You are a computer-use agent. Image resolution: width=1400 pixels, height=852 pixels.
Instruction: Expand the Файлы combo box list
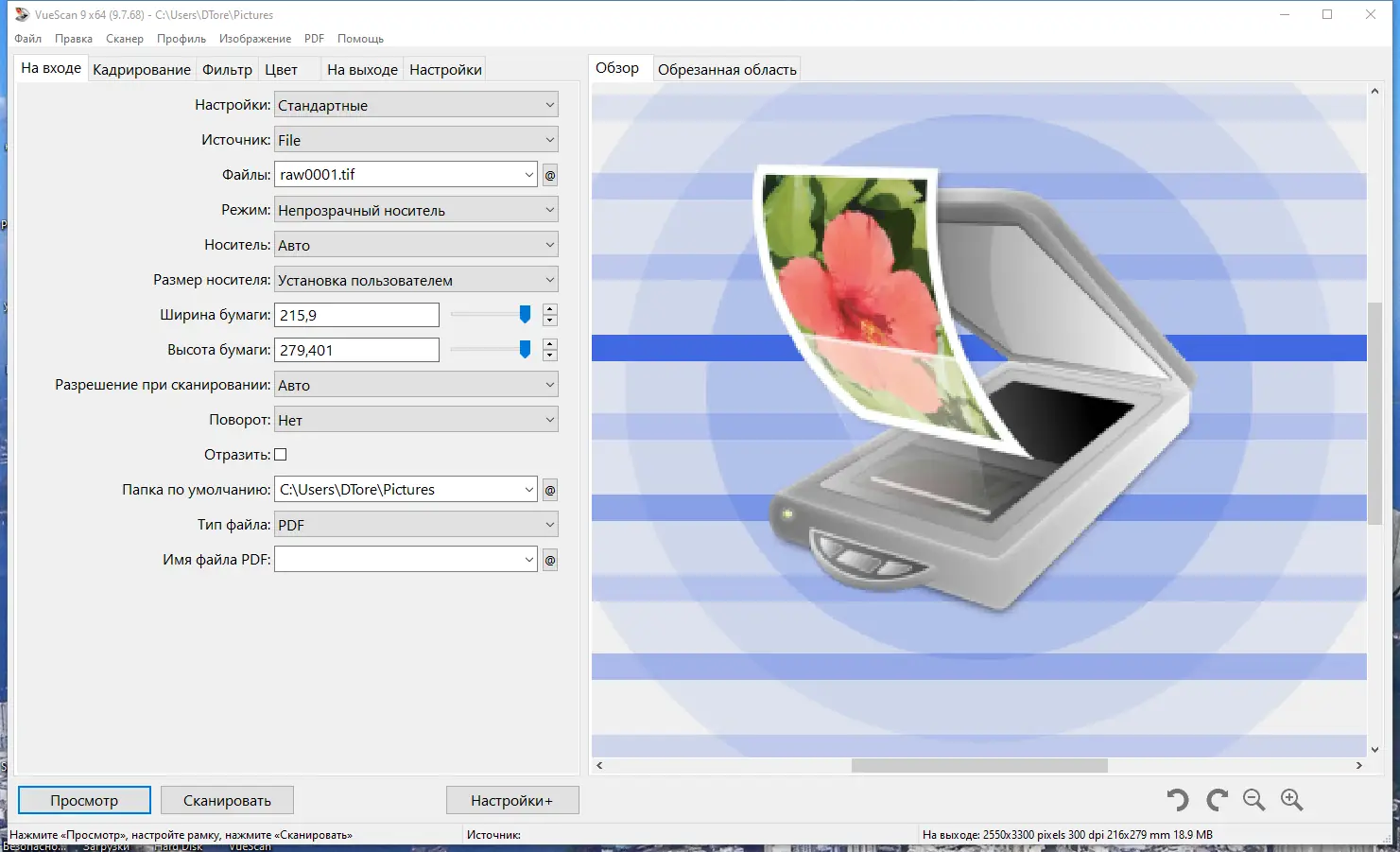[x=528, y=175]
